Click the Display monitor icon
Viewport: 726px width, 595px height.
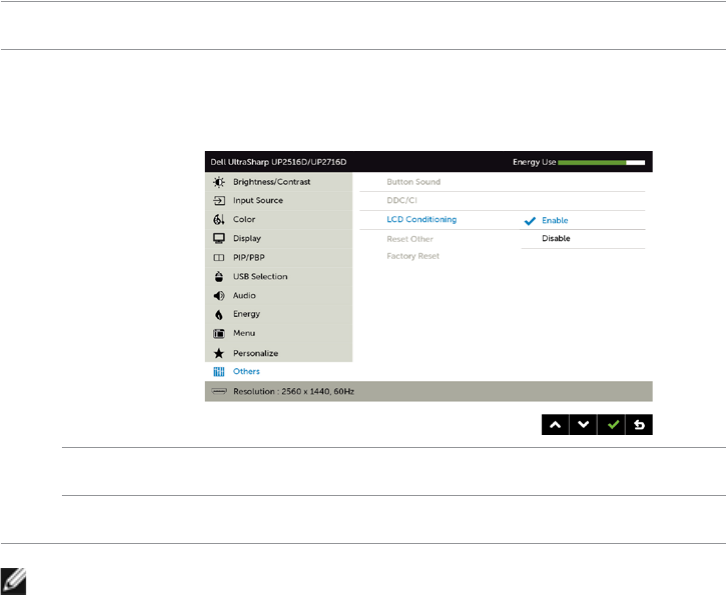coord(219,238)
